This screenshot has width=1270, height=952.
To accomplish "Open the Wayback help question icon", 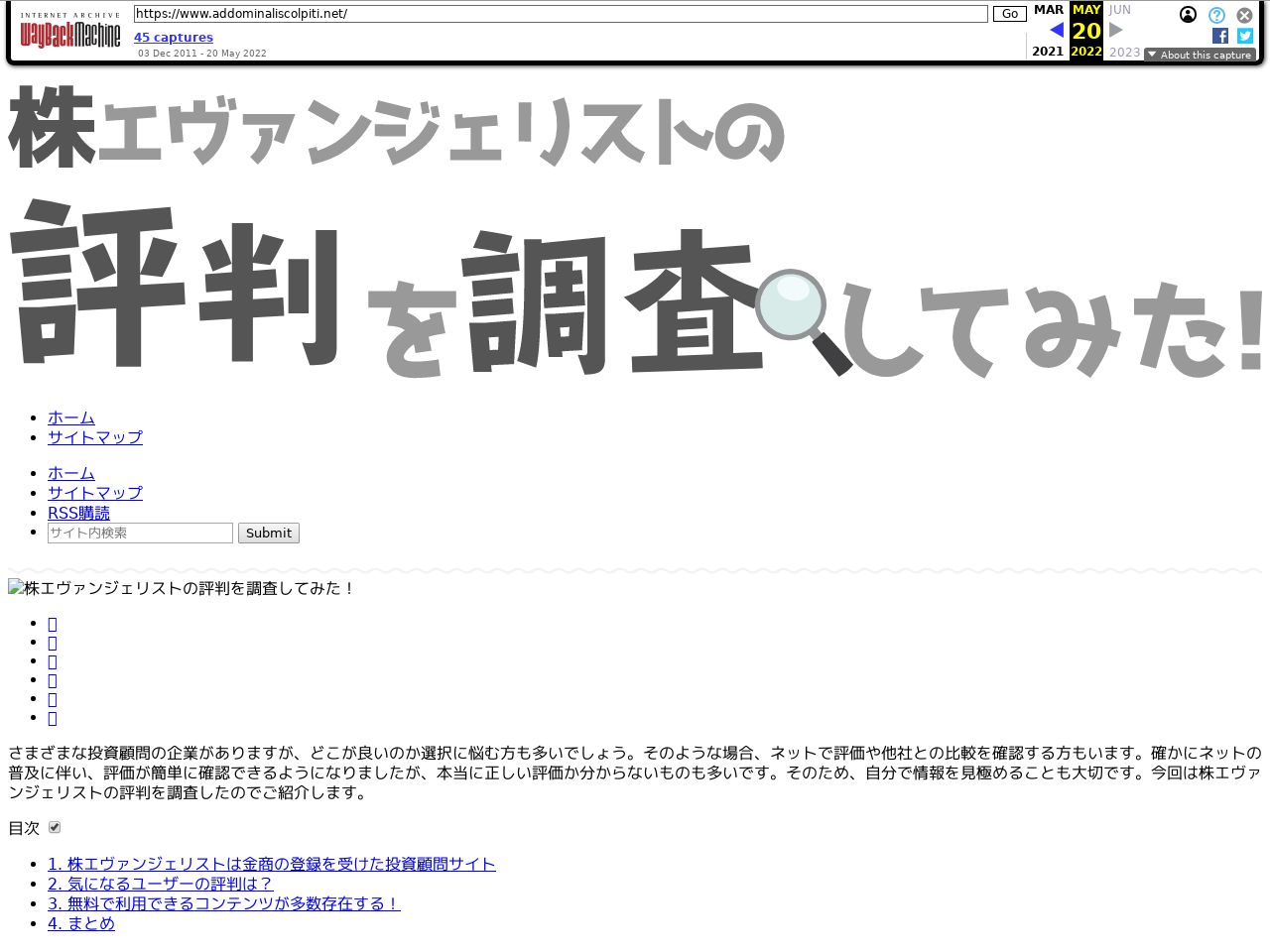I will tap(1216, 15).
